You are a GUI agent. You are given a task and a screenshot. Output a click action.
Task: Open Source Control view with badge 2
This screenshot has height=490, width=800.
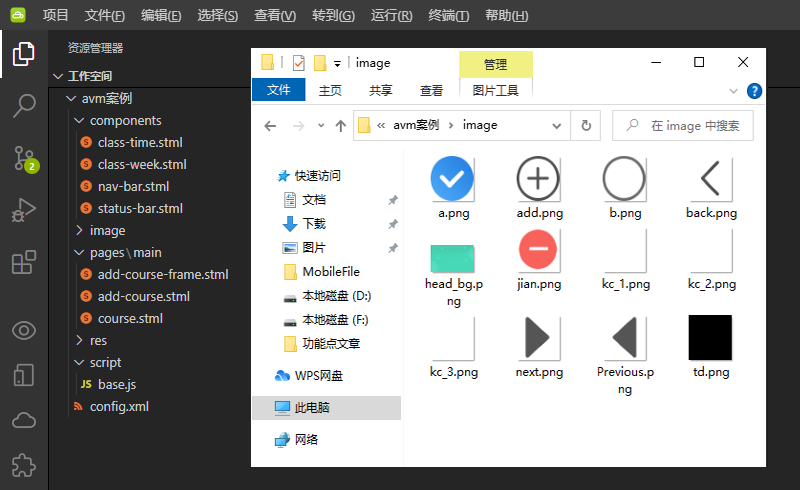coord(24,159)
